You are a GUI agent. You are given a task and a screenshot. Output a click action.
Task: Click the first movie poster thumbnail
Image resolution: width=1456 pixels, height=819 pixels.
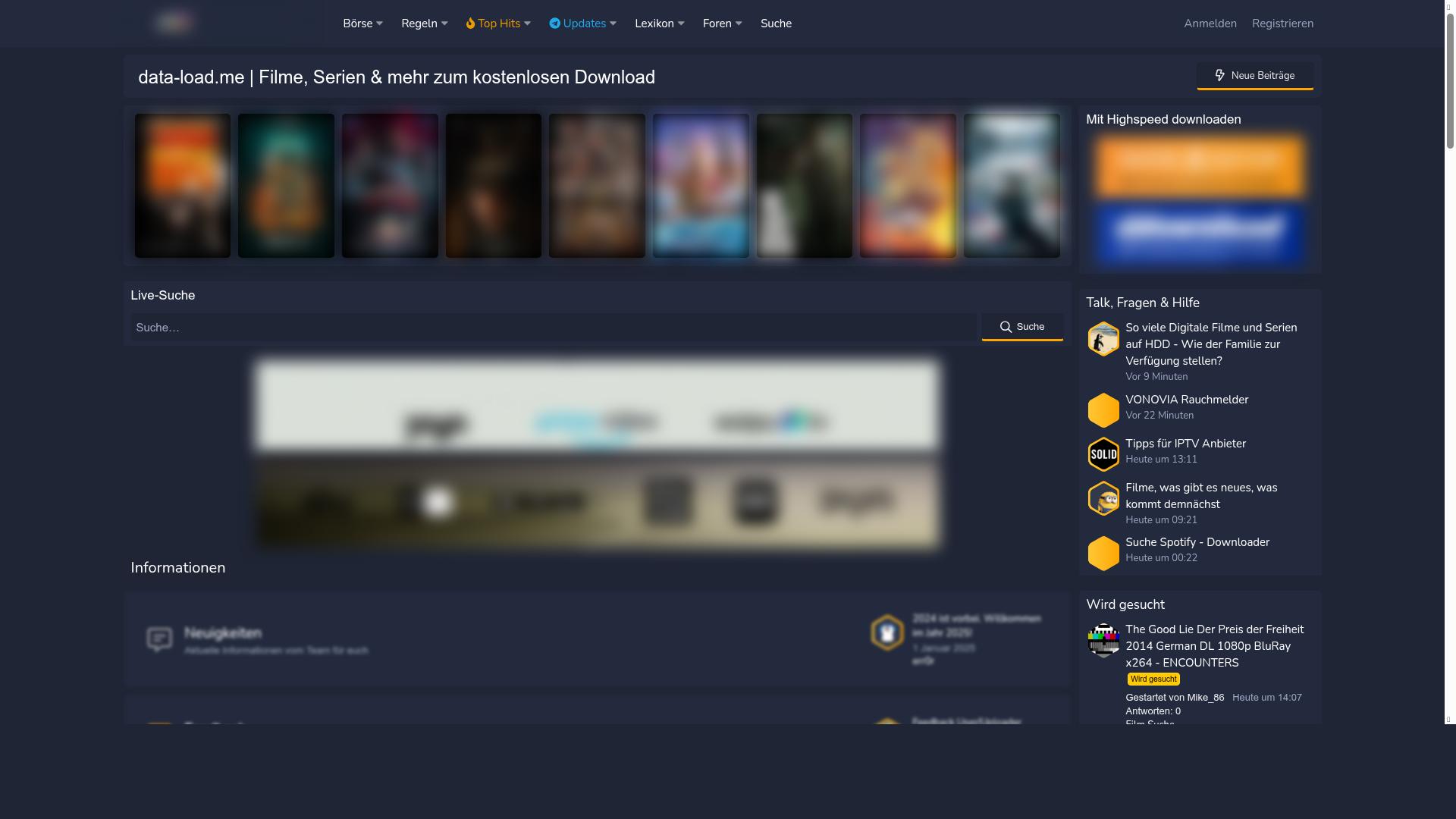click(x=183, y=186)
